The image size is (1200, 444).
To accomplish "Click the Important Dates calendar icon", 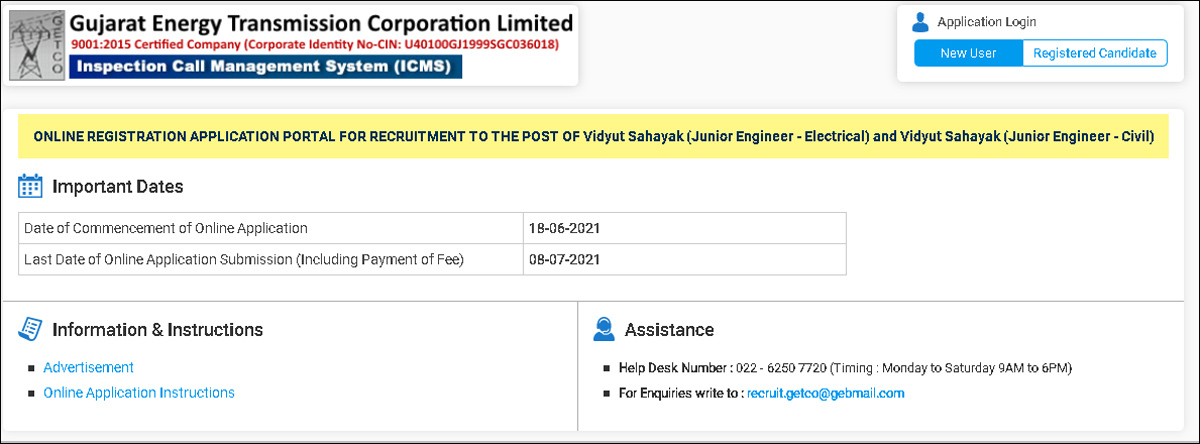I will coord(30,186).
